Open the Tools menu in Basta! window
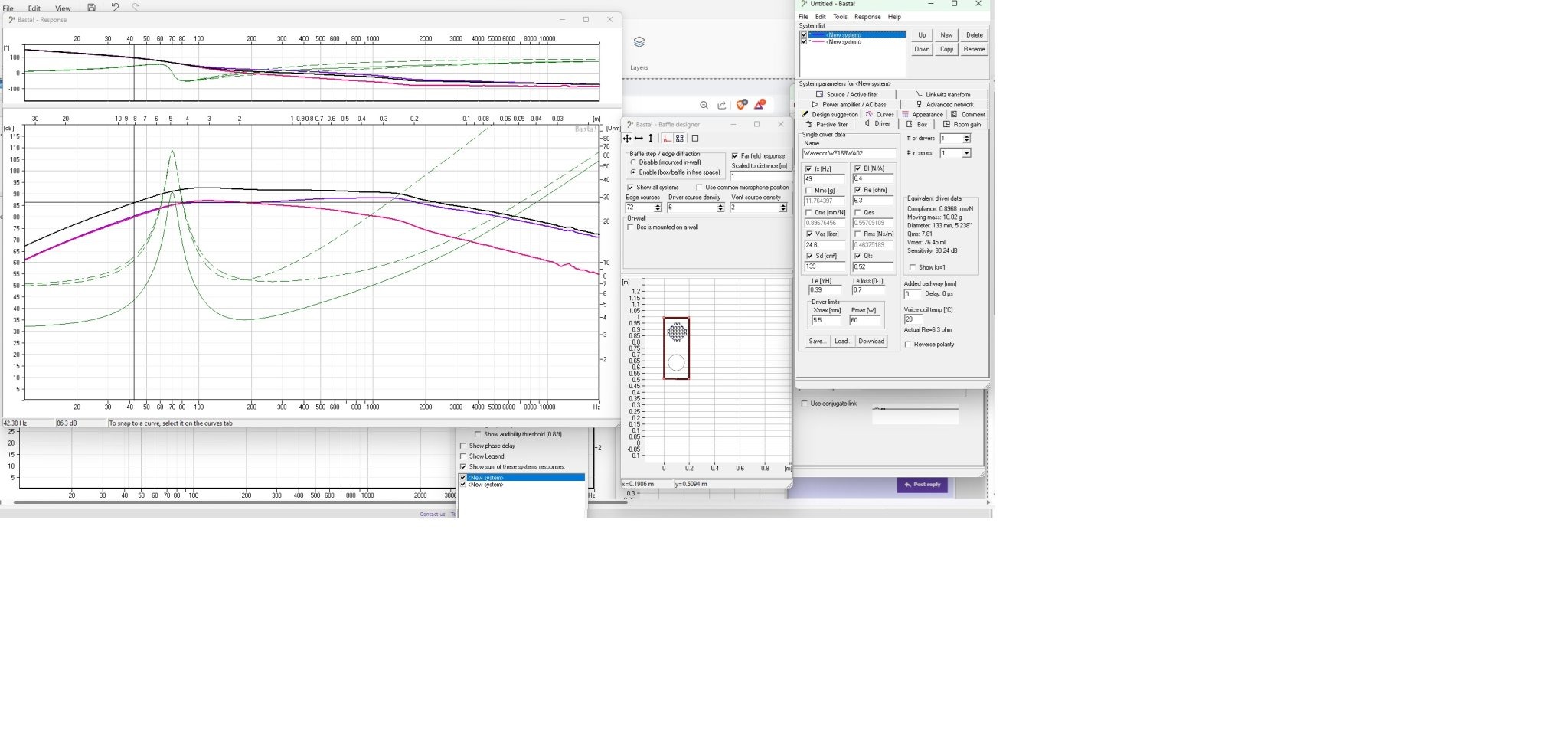This screenshot has height=742, width=1568. (x=840, y=17)
